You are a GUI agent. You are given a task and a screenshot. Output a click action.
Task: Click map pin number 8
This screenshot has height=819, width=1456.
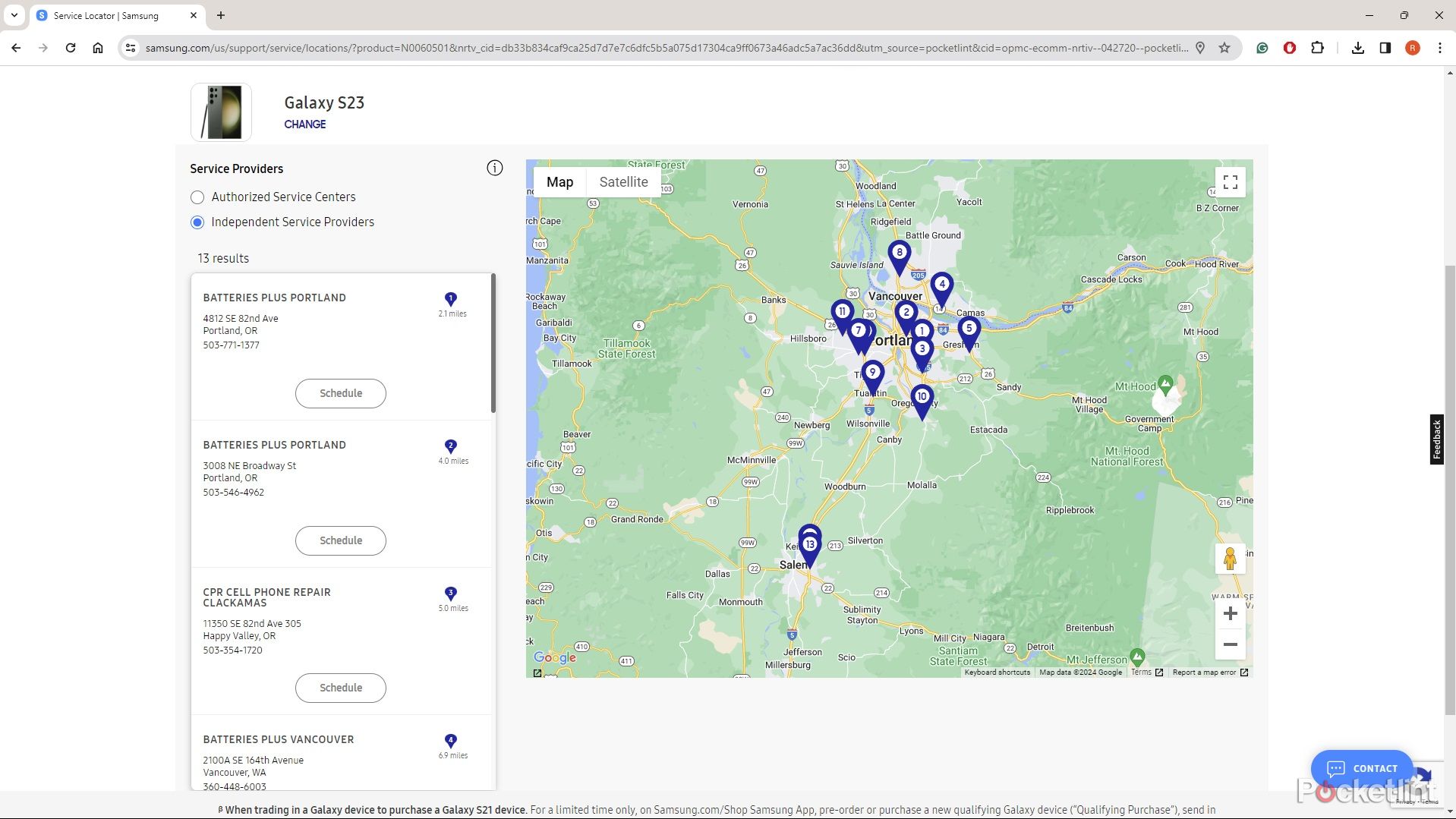click(x=899, y=257)
